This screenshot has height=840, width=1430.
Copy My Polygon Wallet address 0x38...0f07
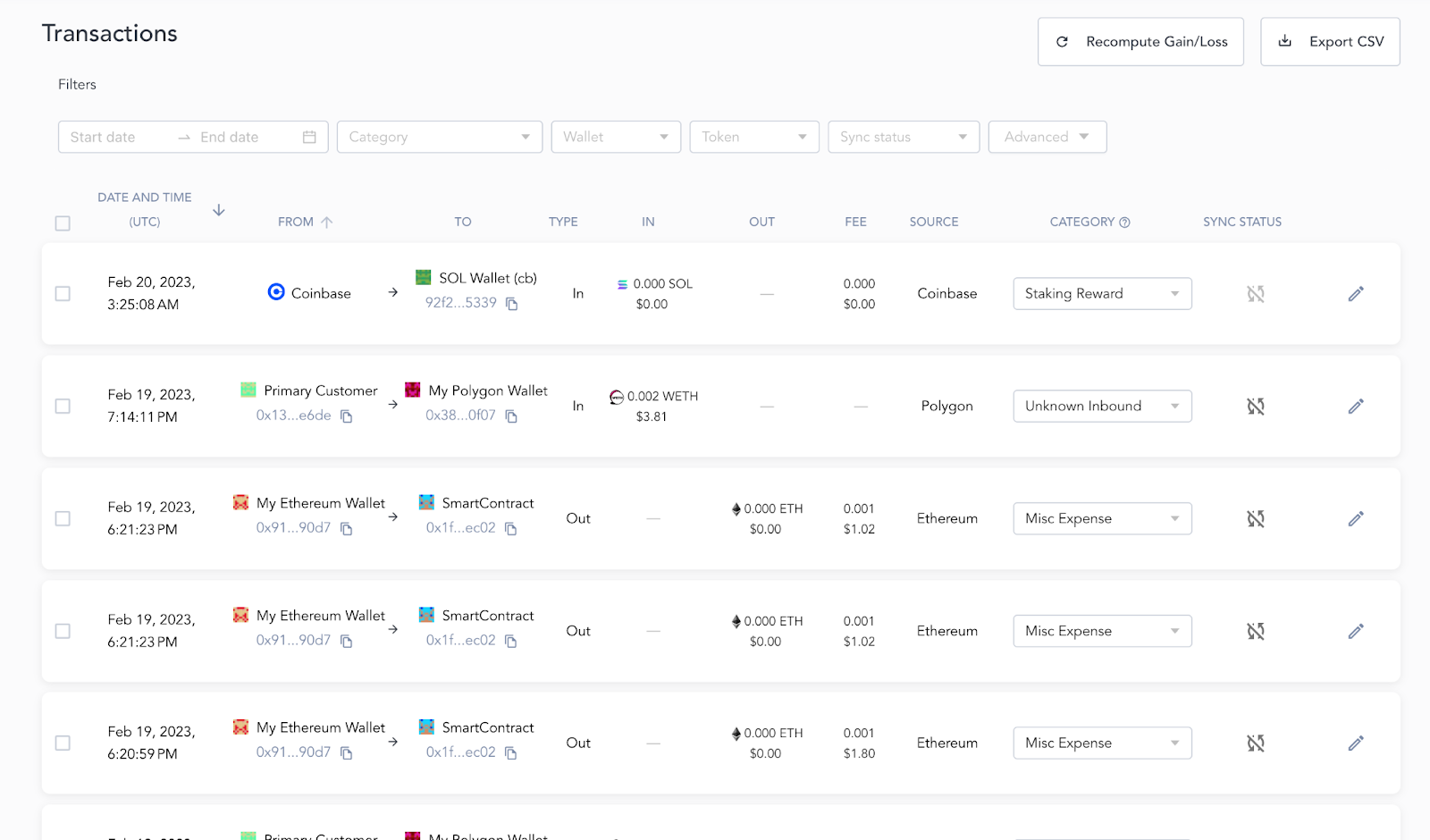pos(511,416)
